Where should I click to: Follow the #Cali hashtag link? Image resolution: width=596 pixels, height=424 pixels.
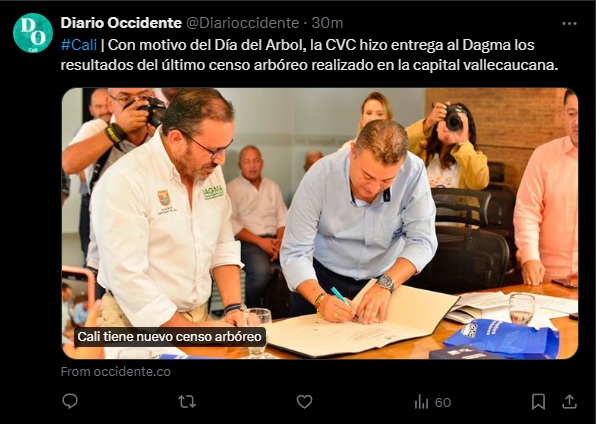pyautogui.click(x=79, y=45)
